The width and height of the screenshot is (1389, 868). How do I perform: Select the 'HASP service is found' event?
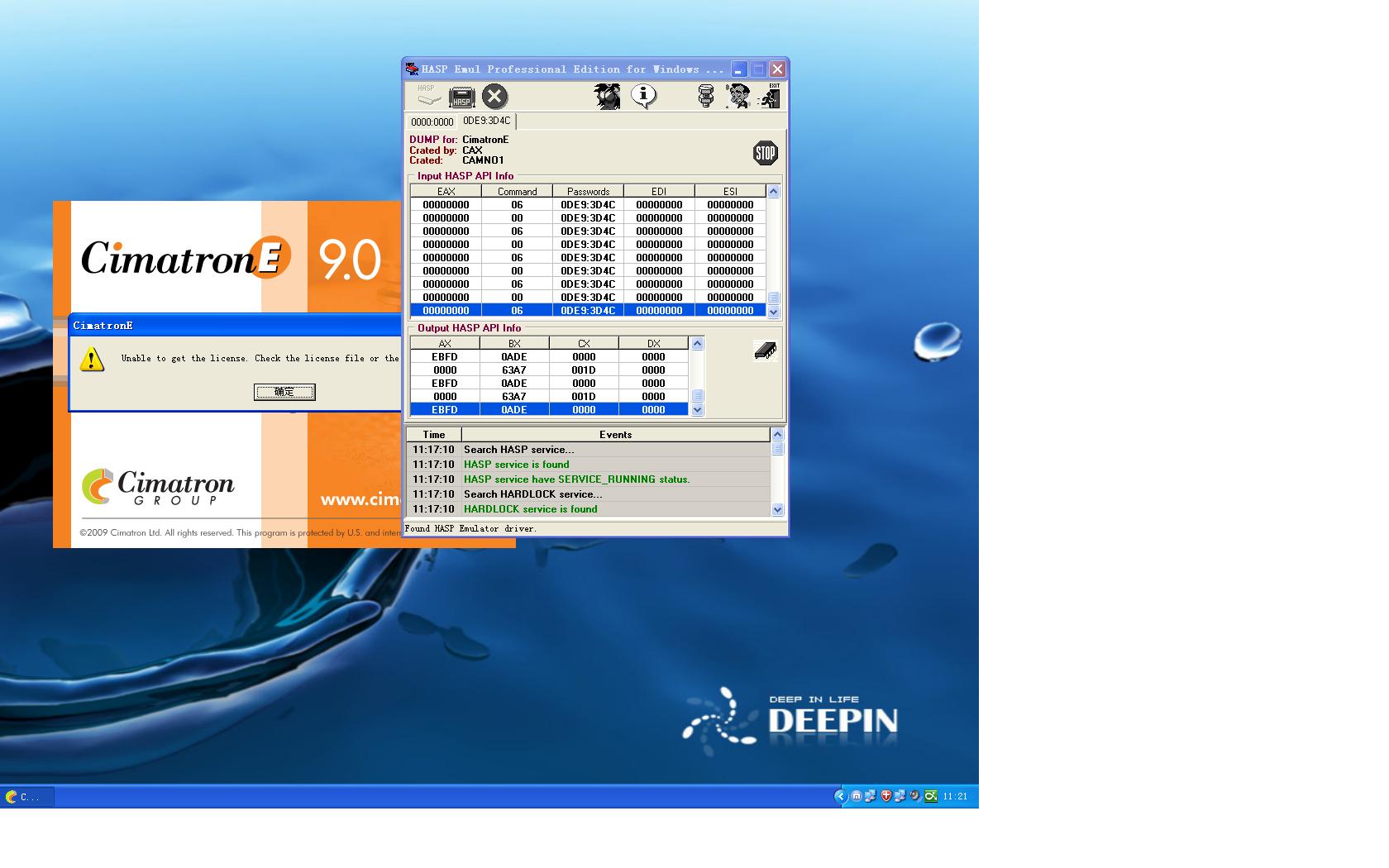(588, 465)
